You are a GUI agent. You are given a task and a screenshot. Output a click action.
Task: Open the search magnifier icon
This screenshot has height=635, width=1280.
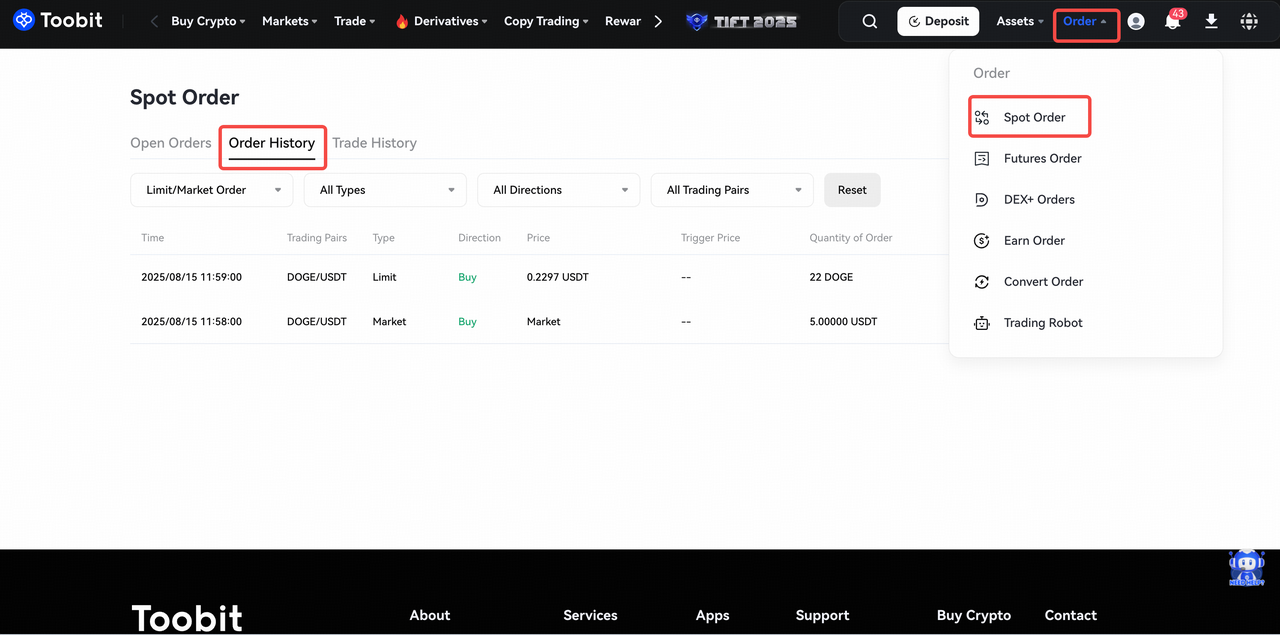870,21
